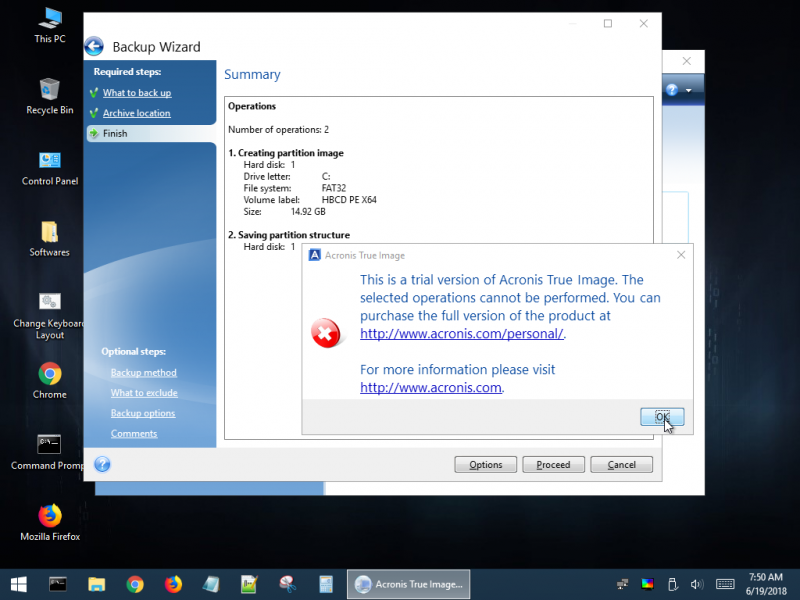
Task: Click the Proceed button
Action: coord(553,465)
